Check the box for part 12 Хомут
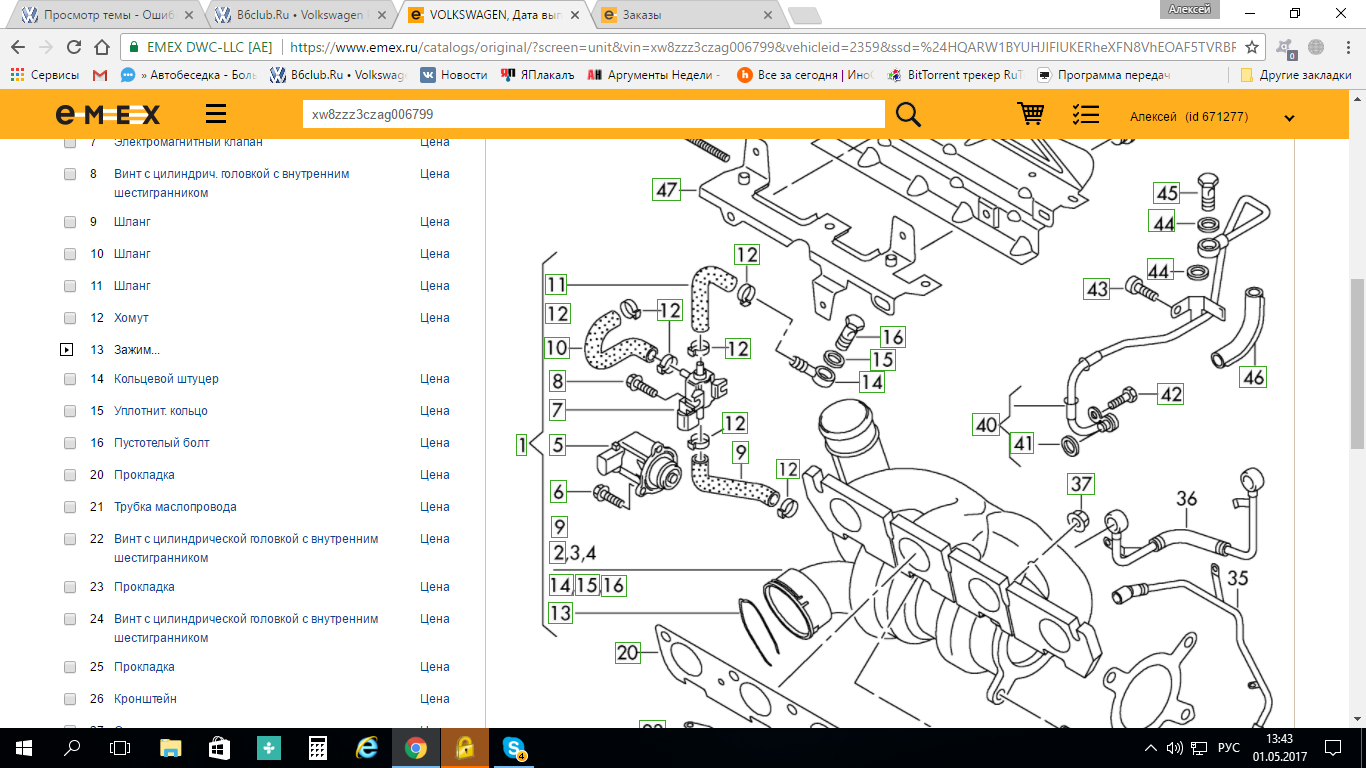Viewport: 1366px width, 768px height. 70,318
